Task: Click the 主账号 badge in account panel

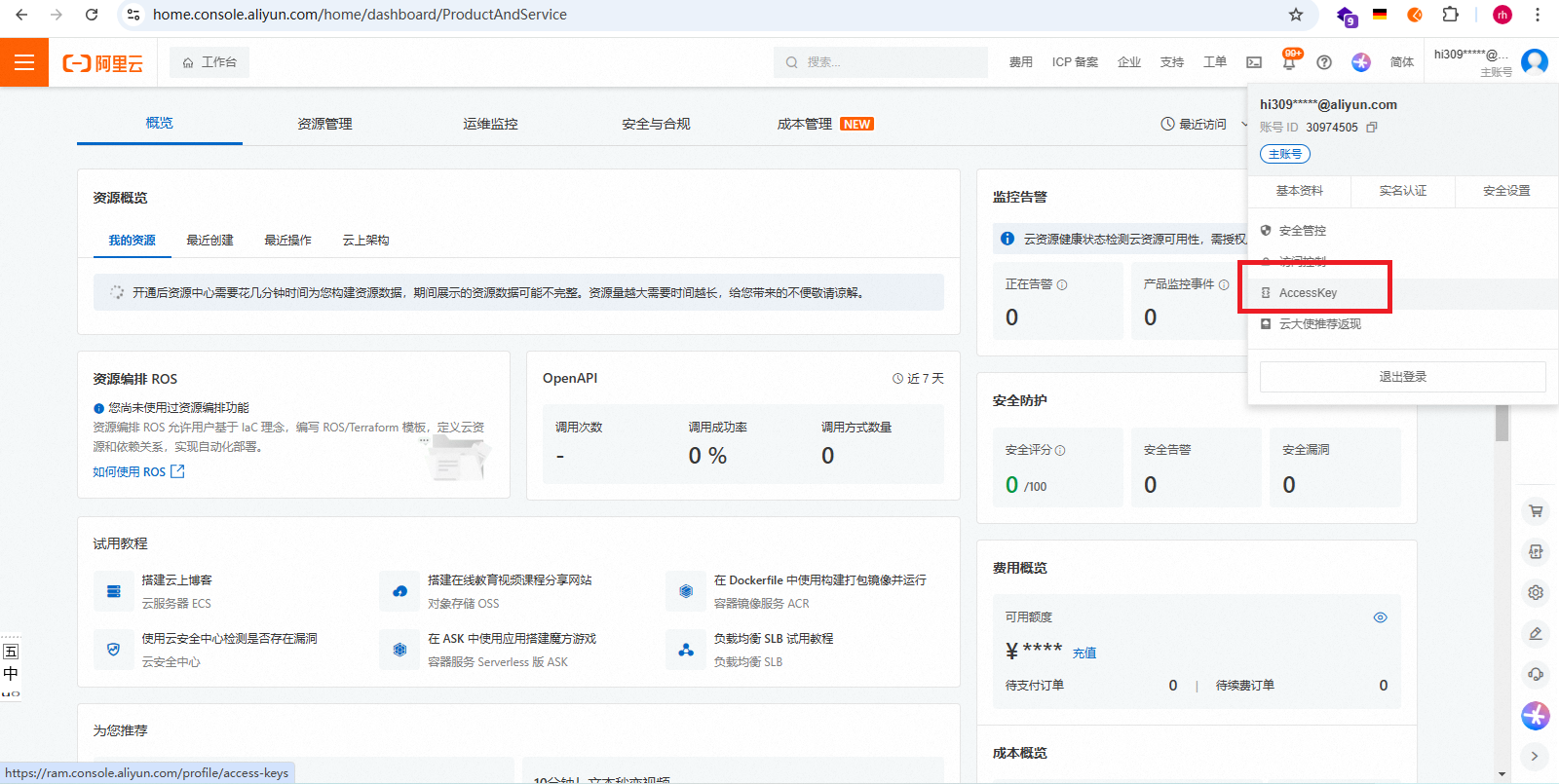Action: pos(1285,154)
